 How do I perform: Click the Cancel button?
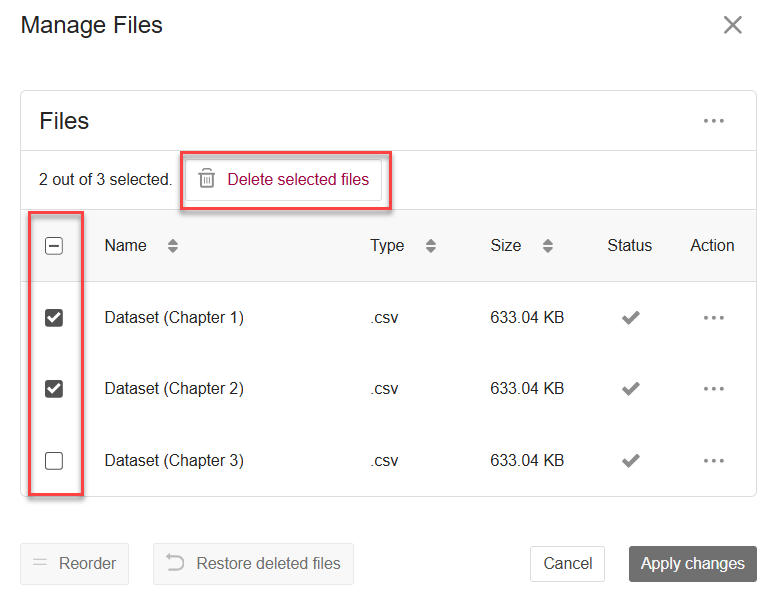(567, 563)
